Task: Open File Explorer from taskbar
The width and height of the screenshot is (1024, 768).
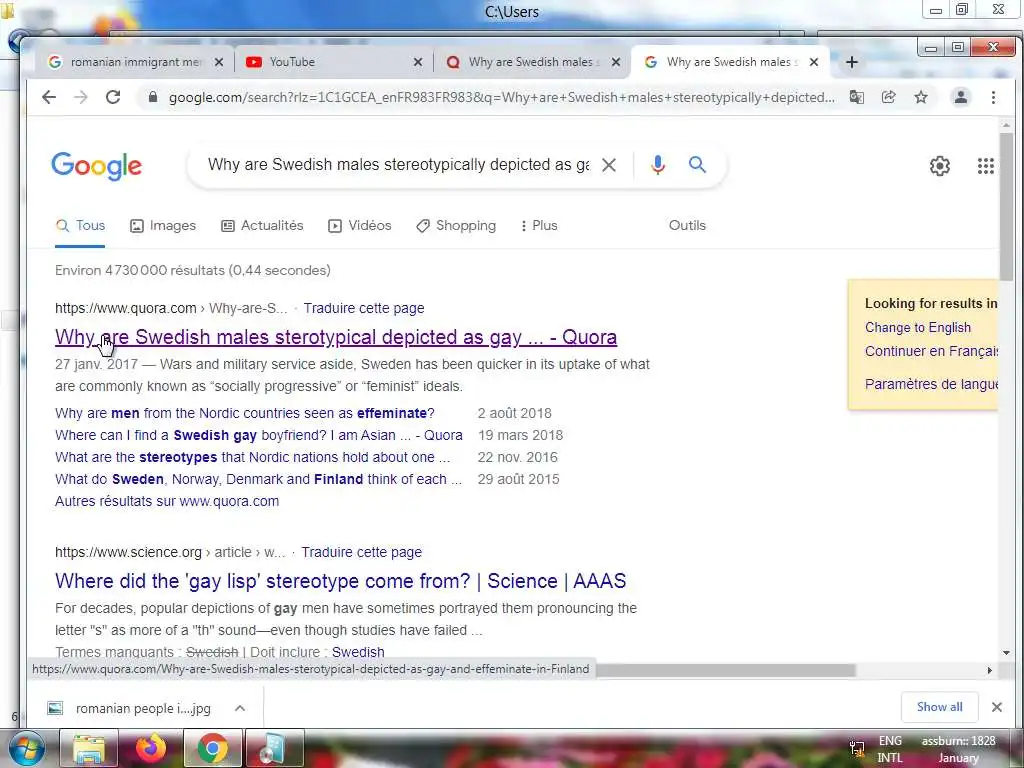Action: 89,748
